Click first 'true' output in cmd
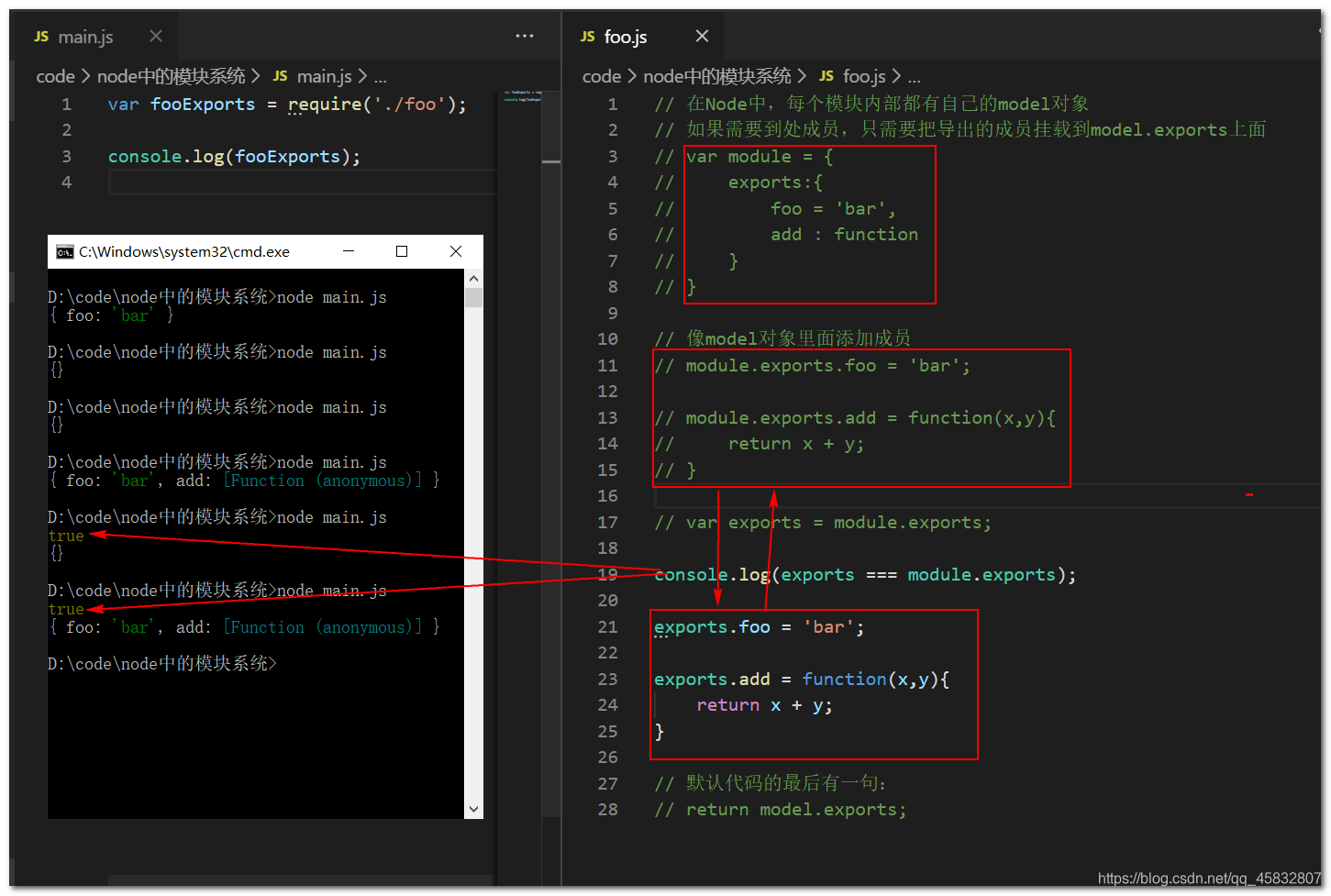Viewport: 1331px width, 896px height. click(66, 536)
